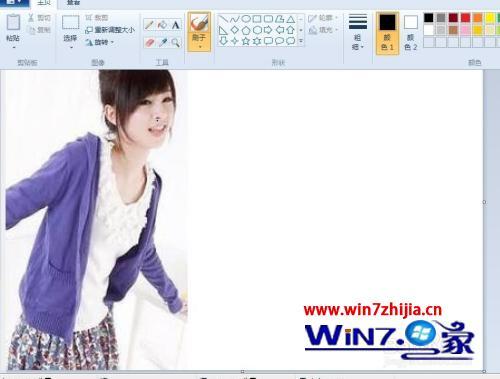Image resolution: width=500 pixels, height=379 pixels.
Task: Click the Select rectangle button
Action: coord(70,32)
